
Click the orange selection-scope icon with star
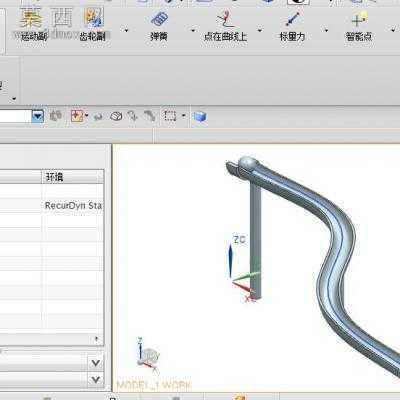(77, 116)
